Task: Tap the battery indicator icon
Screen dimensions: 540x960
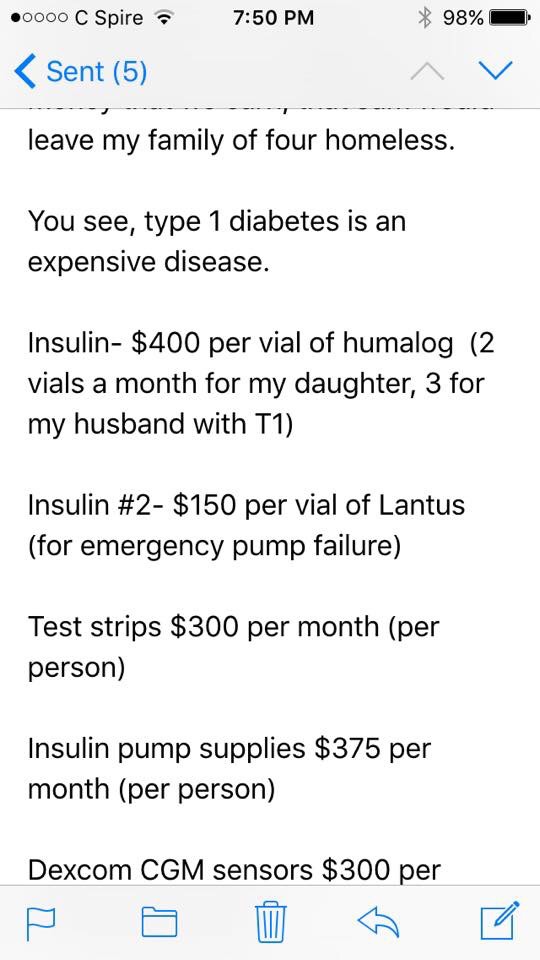Action: [510, 18]
